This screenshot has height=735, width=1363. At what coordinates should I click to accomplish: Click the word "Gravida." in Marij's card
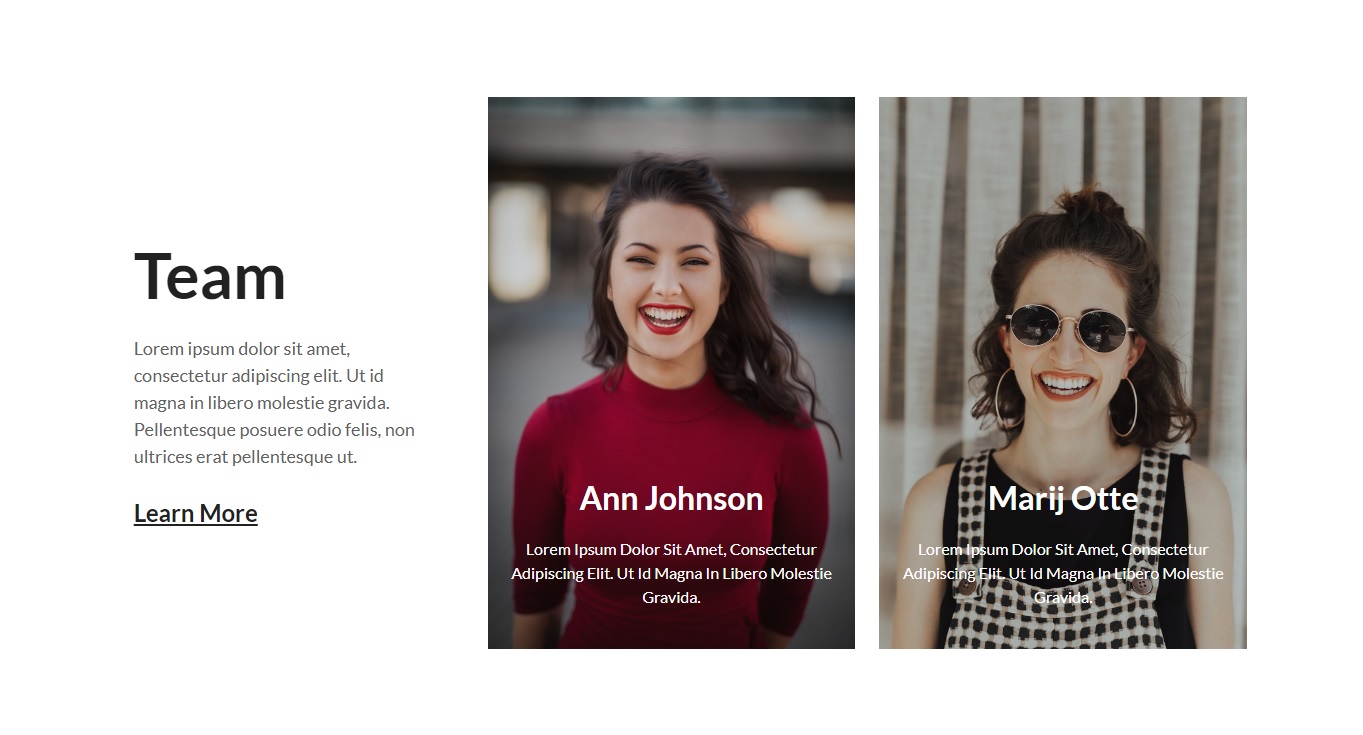(1062, 598)
